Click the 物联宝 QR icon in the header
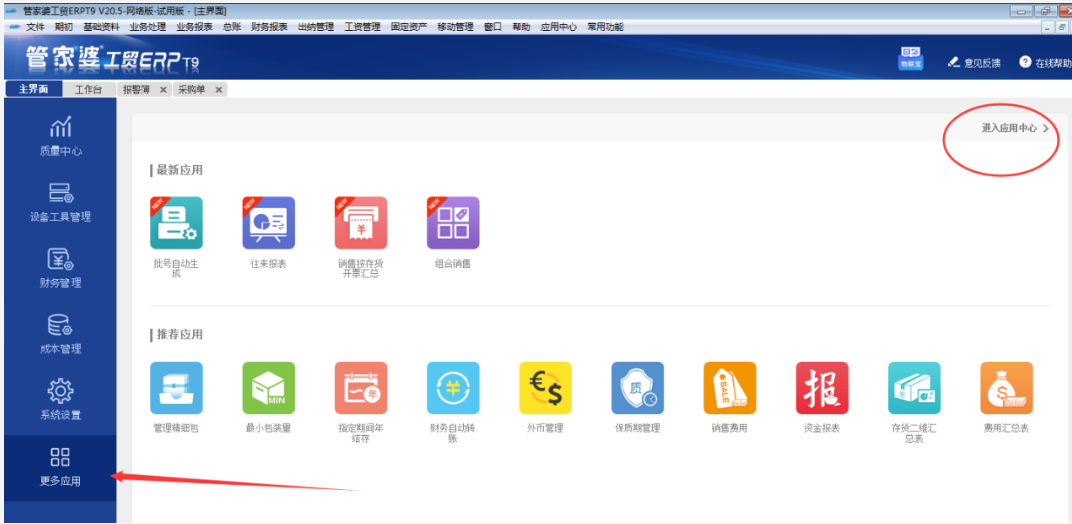This screenshot has width=1072, height=524. (x=910, y=57)
